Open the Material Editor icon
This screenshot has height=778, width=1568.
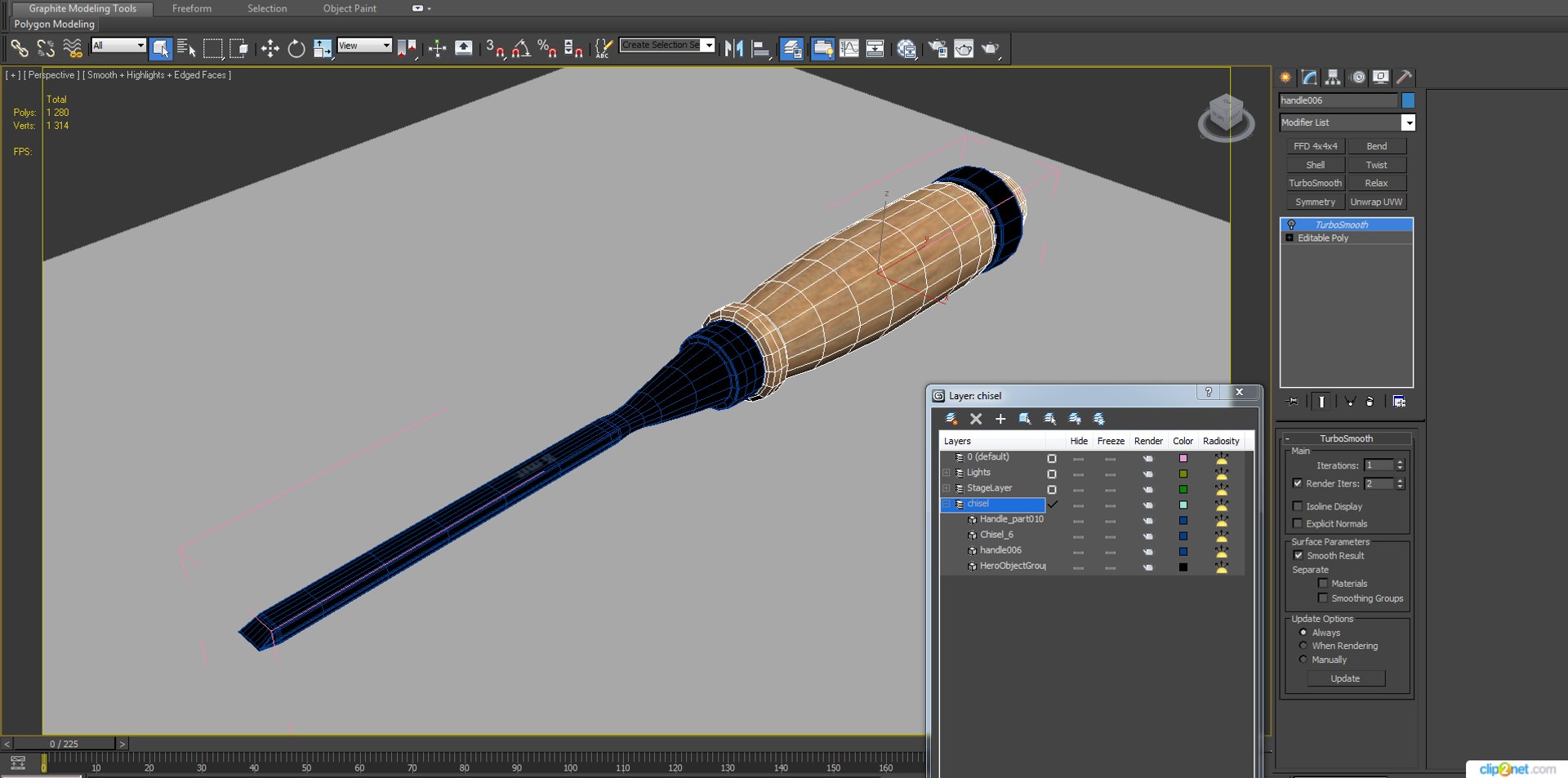[906, 49]
